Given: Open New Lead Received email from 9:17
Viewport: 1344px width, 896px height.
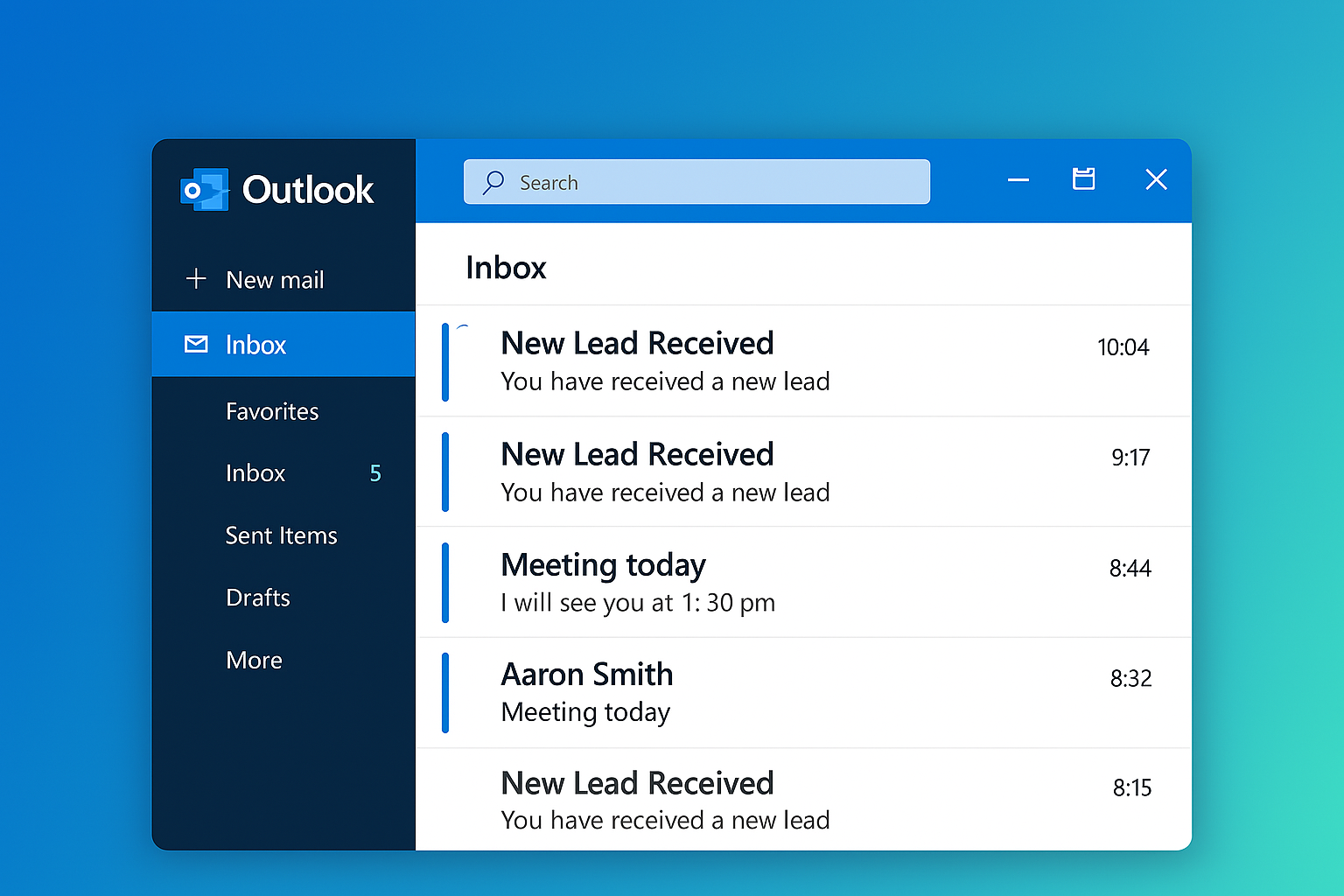Looking at the screenshot, I should tap(787, 472).
